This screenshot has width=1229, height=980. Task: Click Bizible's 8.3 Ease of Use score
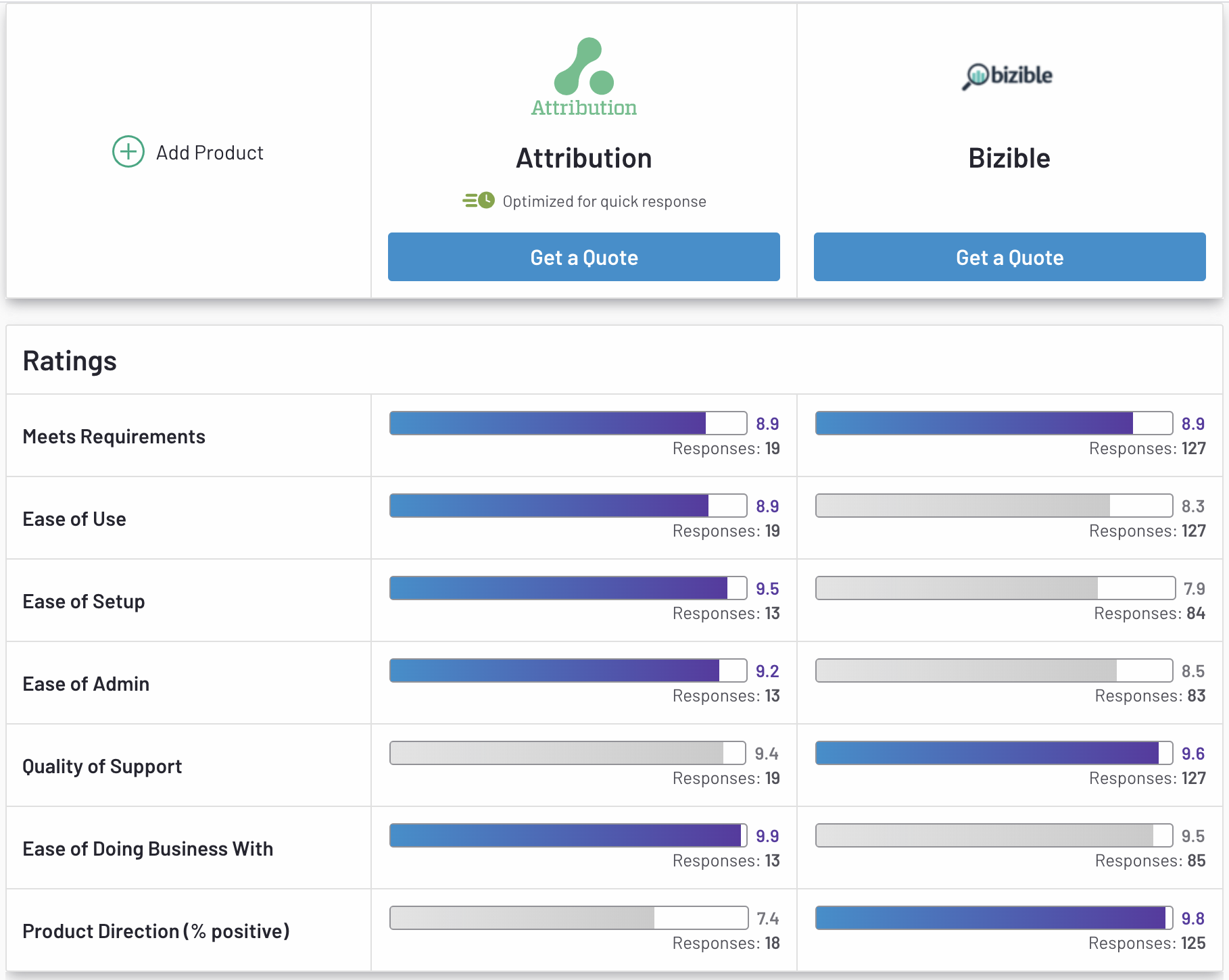point(1193,506)
